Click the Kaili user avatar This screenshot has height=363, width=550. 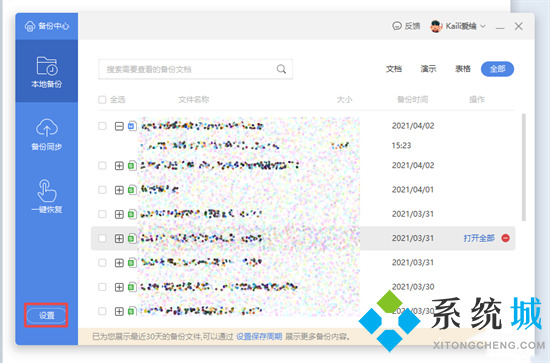tap(436, 26)
